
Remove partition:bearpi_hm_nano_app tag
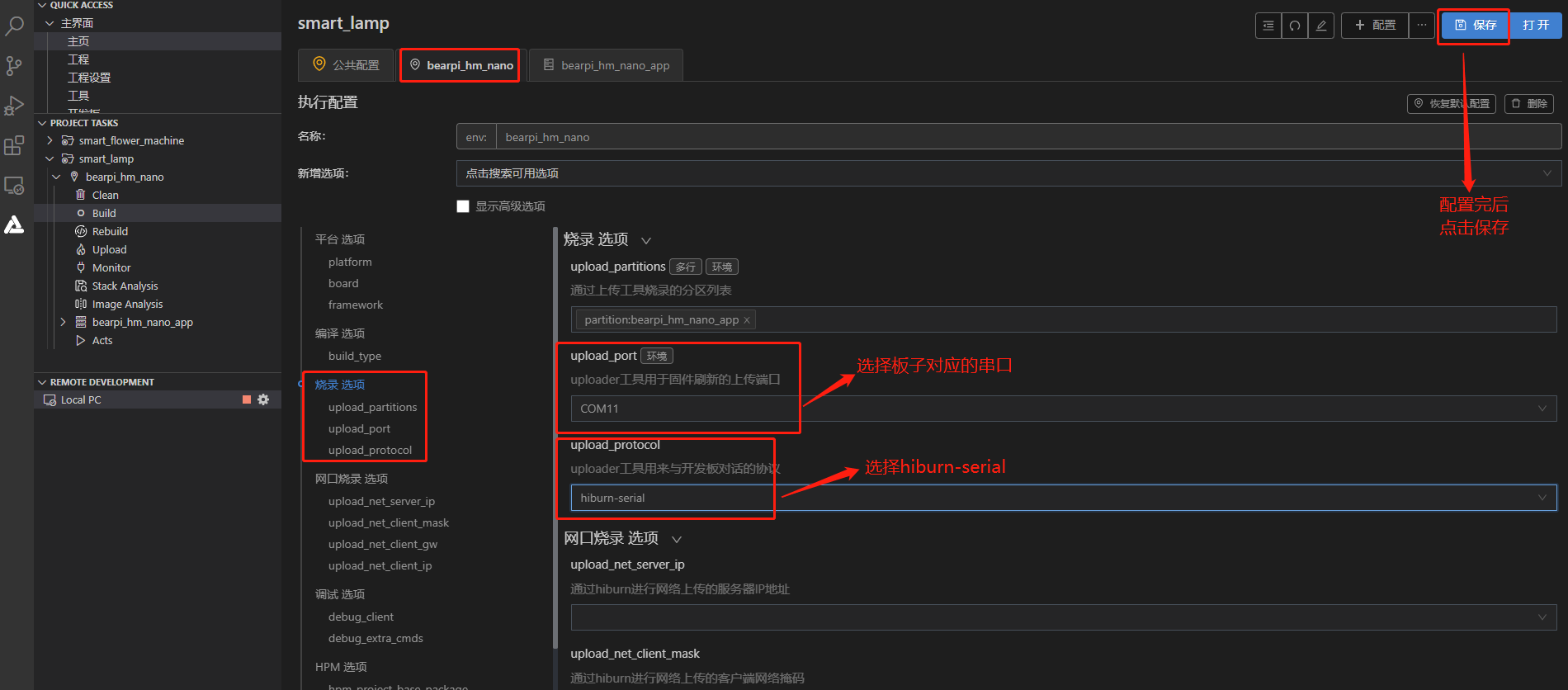(747, 320)
